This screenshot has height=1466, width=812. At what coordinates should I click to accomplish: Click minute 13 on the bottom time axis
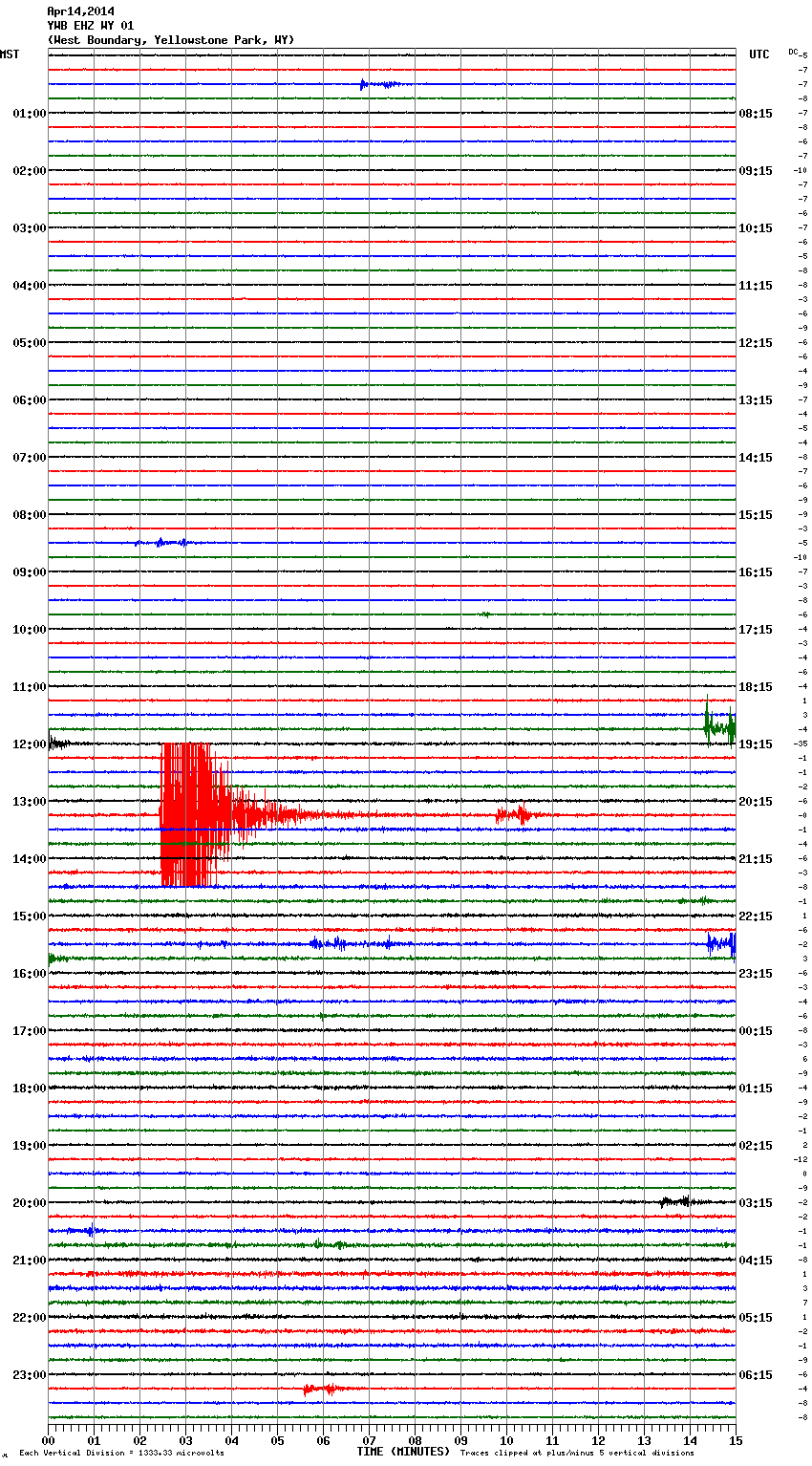tap(644, 1440)
